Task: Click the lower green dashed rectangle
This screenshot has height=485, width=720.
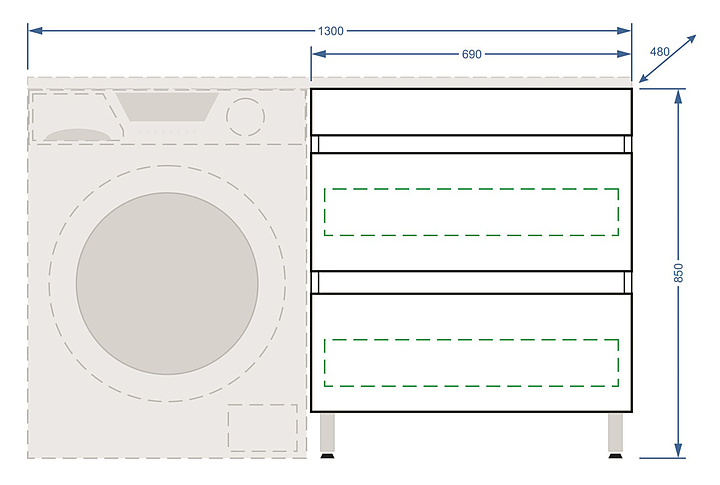Action: tap(471, 362)
